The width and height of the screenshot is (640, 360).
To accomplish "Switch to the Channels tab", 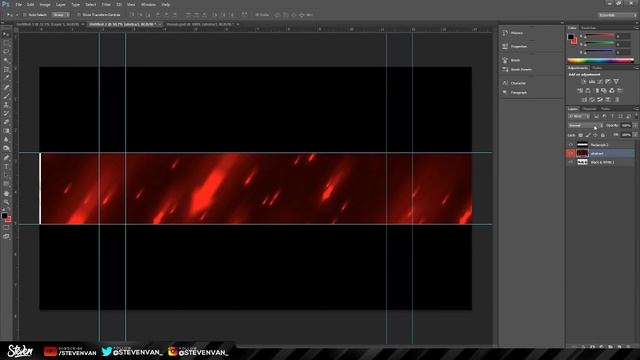I will pyautogui.click(x=589, y=109).
